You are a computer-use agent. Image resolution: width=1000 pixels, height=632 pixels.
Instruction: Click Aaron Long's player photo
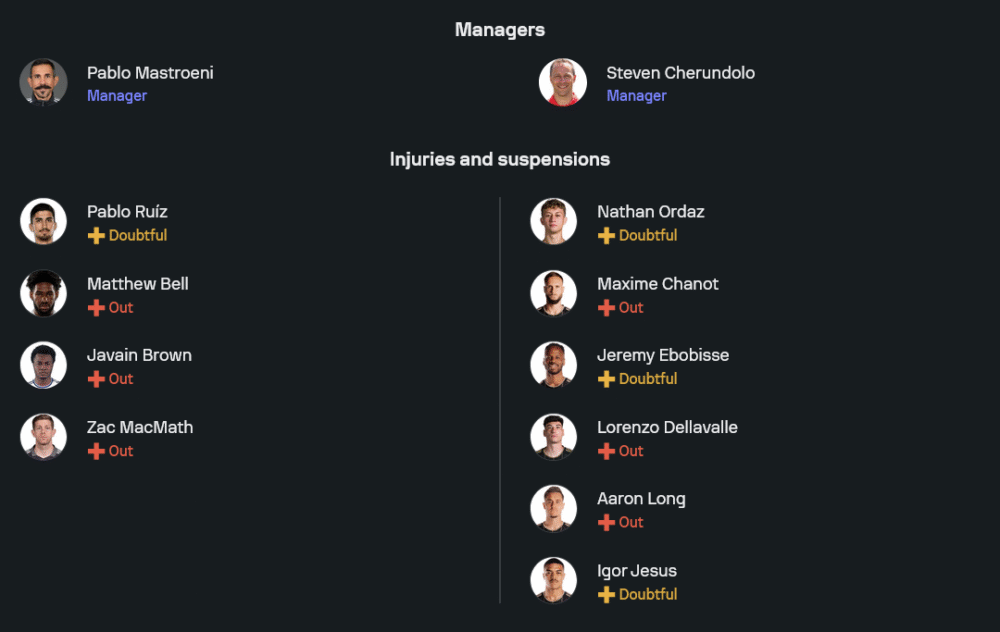[553, 508]
